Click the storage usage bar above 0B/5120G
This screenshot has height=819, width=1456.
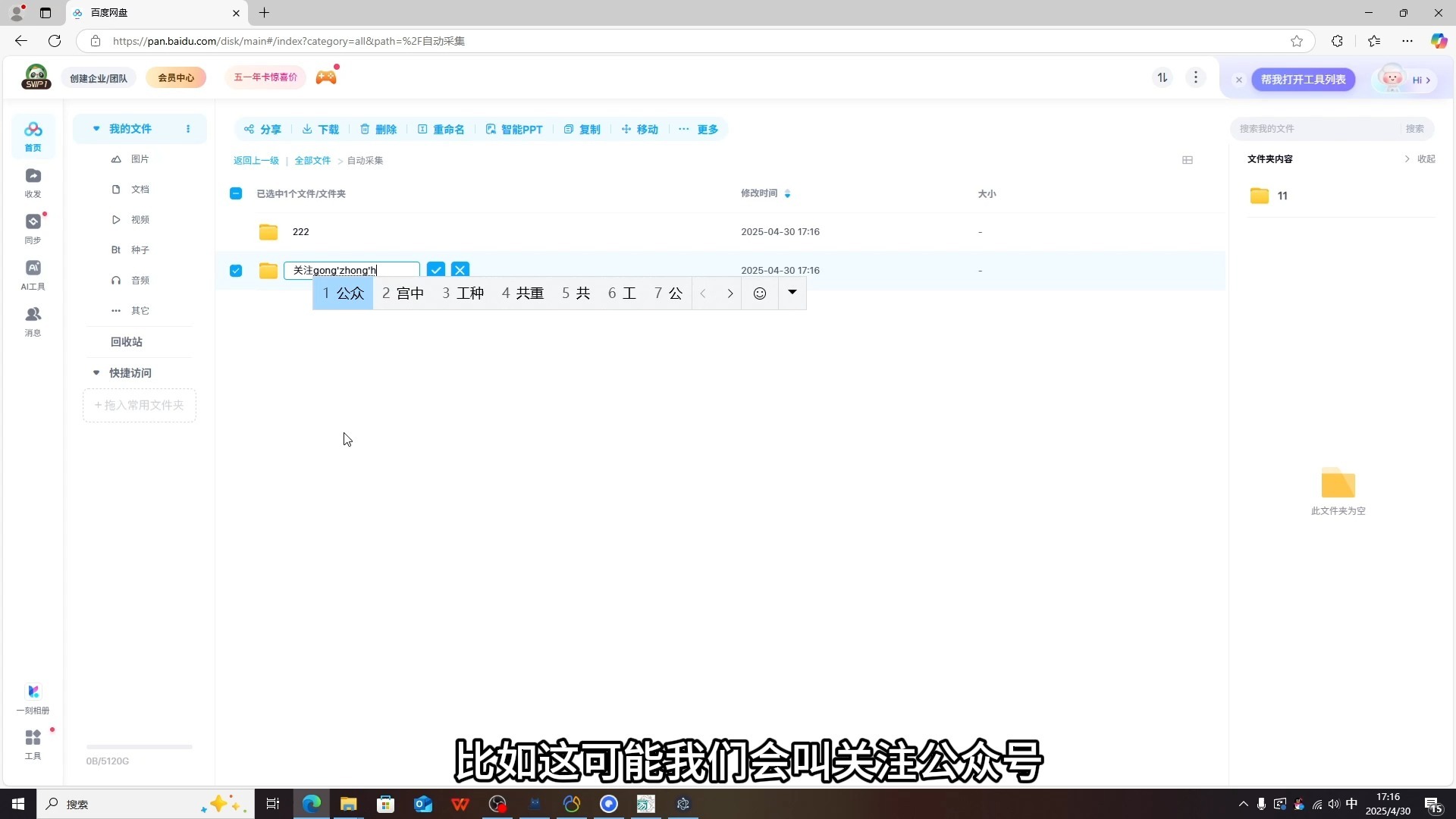(139, 746)
